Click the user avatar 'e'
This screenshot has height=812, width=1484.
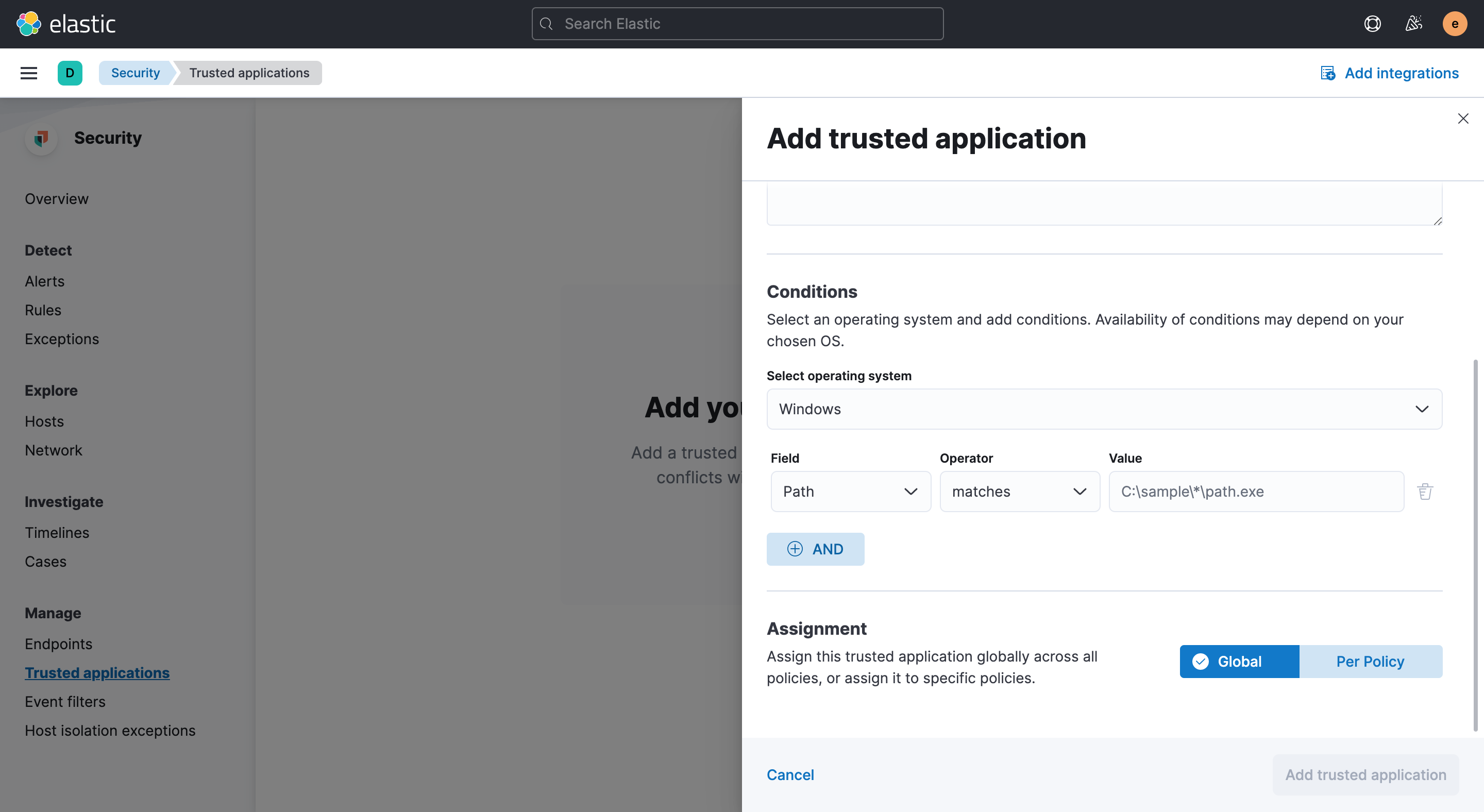coord(1454,24)
